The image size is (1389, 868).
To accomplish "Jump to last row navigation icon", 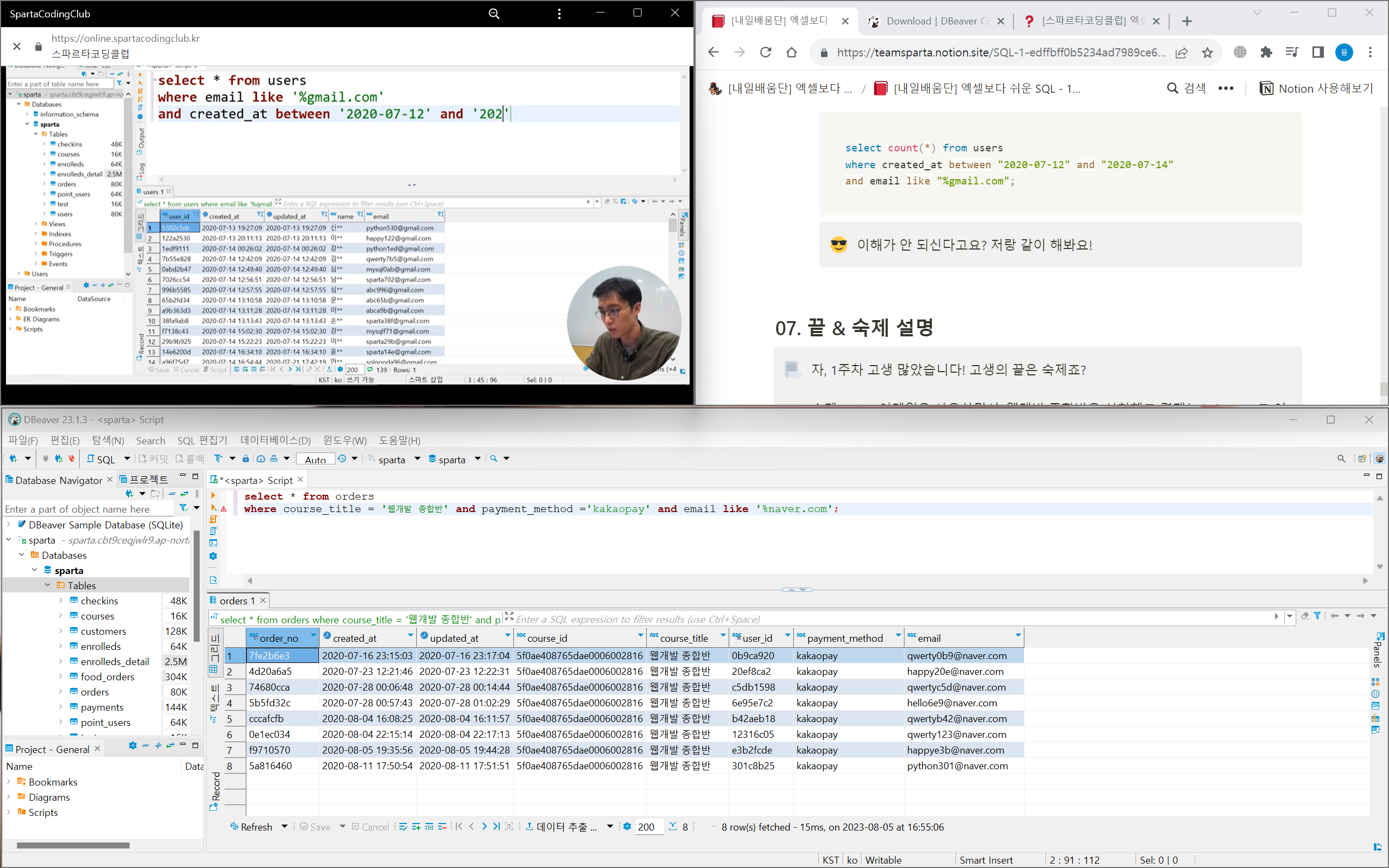I will pyautogui.click(x=496, y=827).
